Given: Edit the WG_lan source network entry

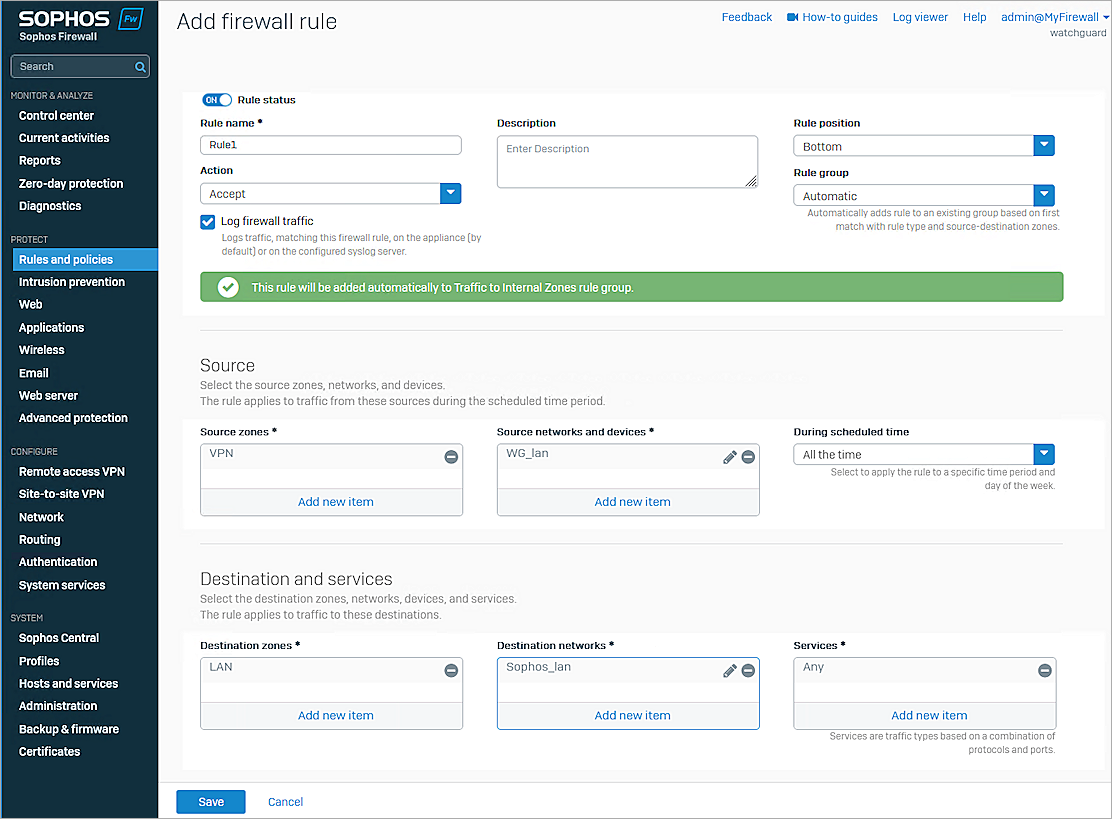Looking at the screenshot, I should (729, 455).
